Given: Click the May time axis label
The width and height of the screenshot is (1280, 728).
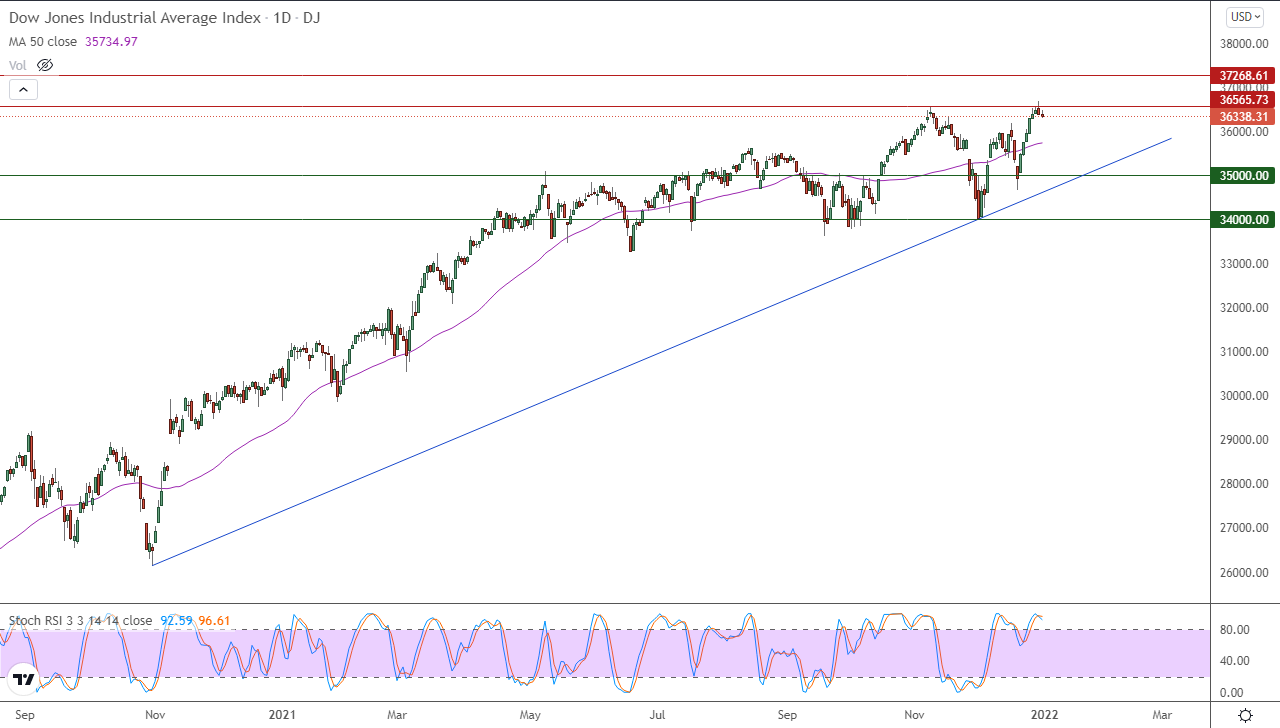Looking at the screenshot, I should coord(531,715).
